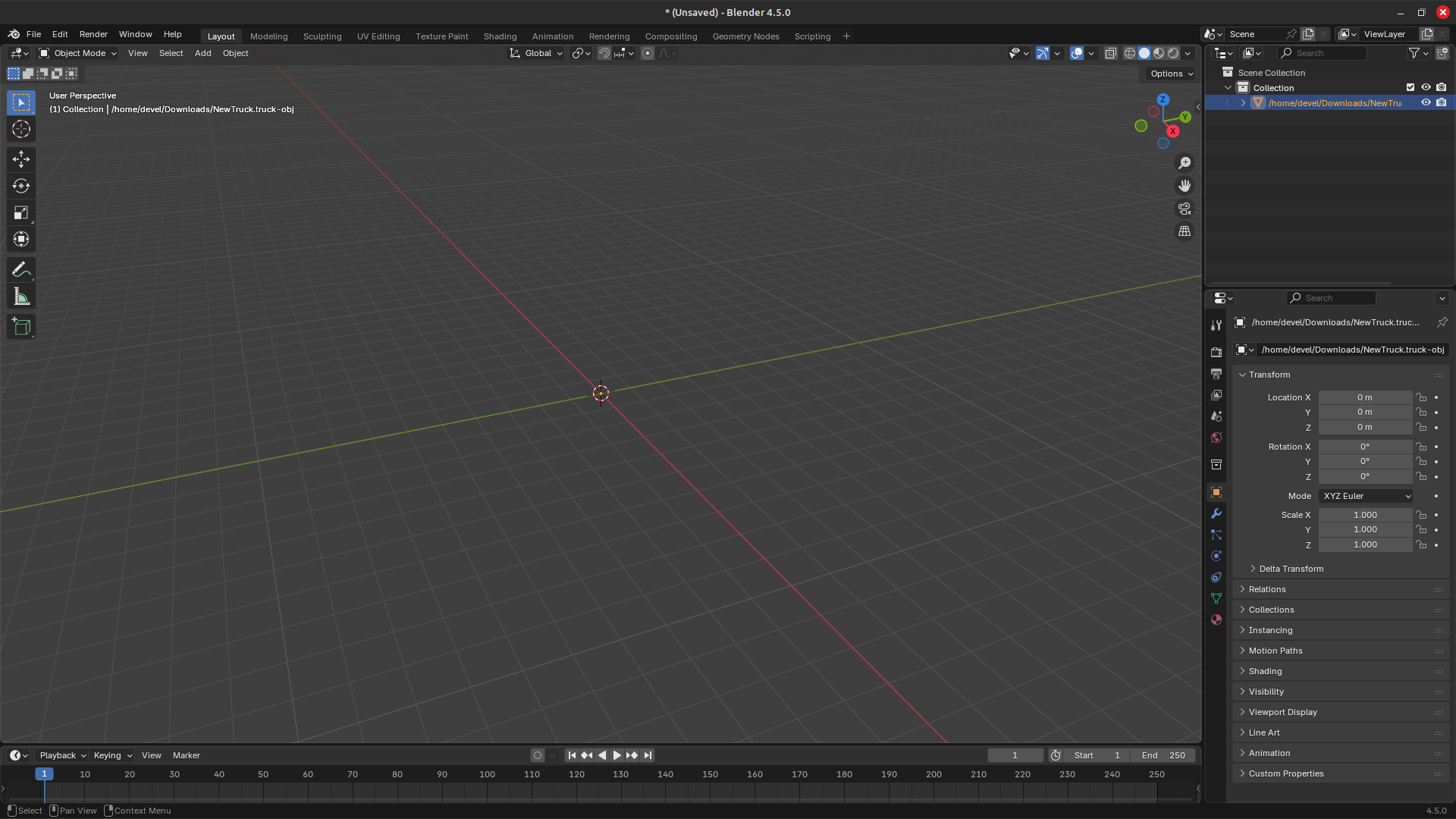Open the Material properties tab
This screenshot has height=819, width=1456.
tap(1216, 620)
